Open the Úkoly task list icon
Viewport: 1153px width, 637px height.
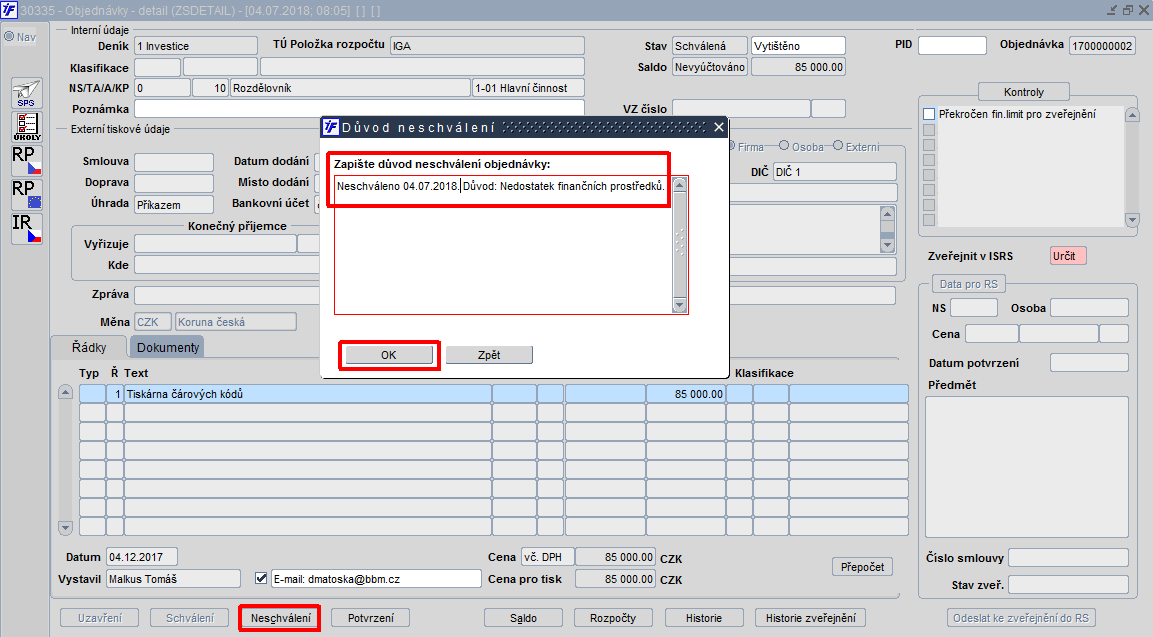pos(26,127)
